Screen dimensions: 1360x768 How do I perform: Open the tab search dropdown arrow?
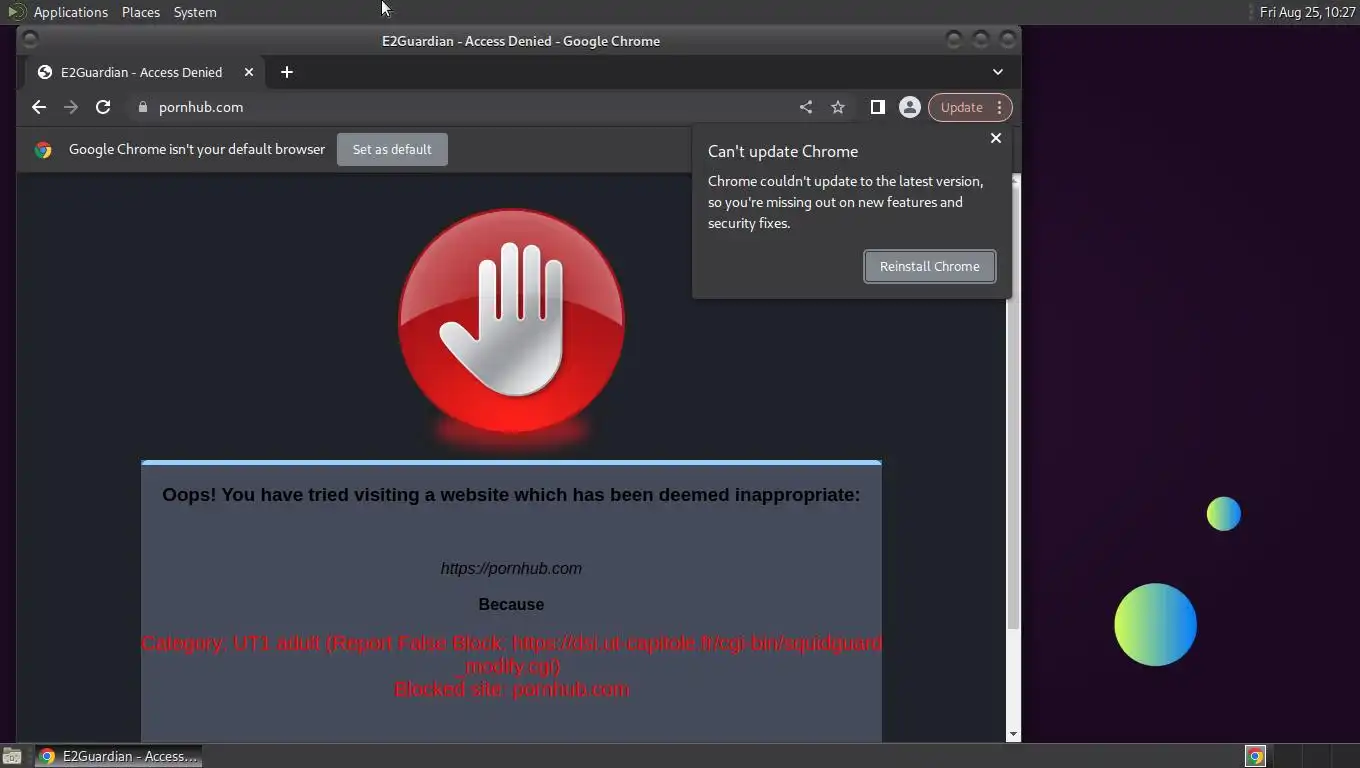[x=998, y=72]
